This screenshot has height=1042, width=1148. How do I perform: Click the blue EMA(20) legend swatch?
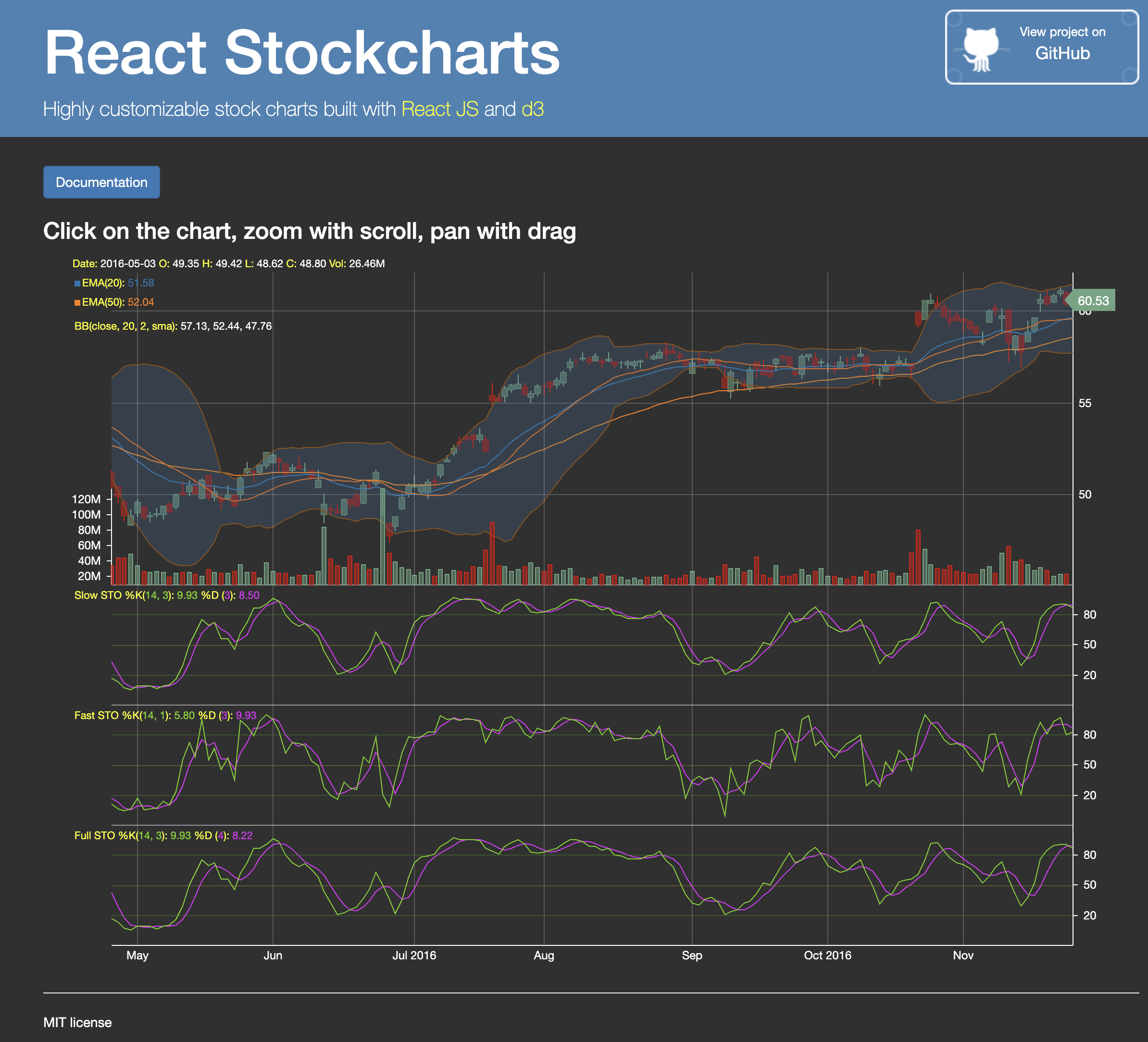(77, 283)
